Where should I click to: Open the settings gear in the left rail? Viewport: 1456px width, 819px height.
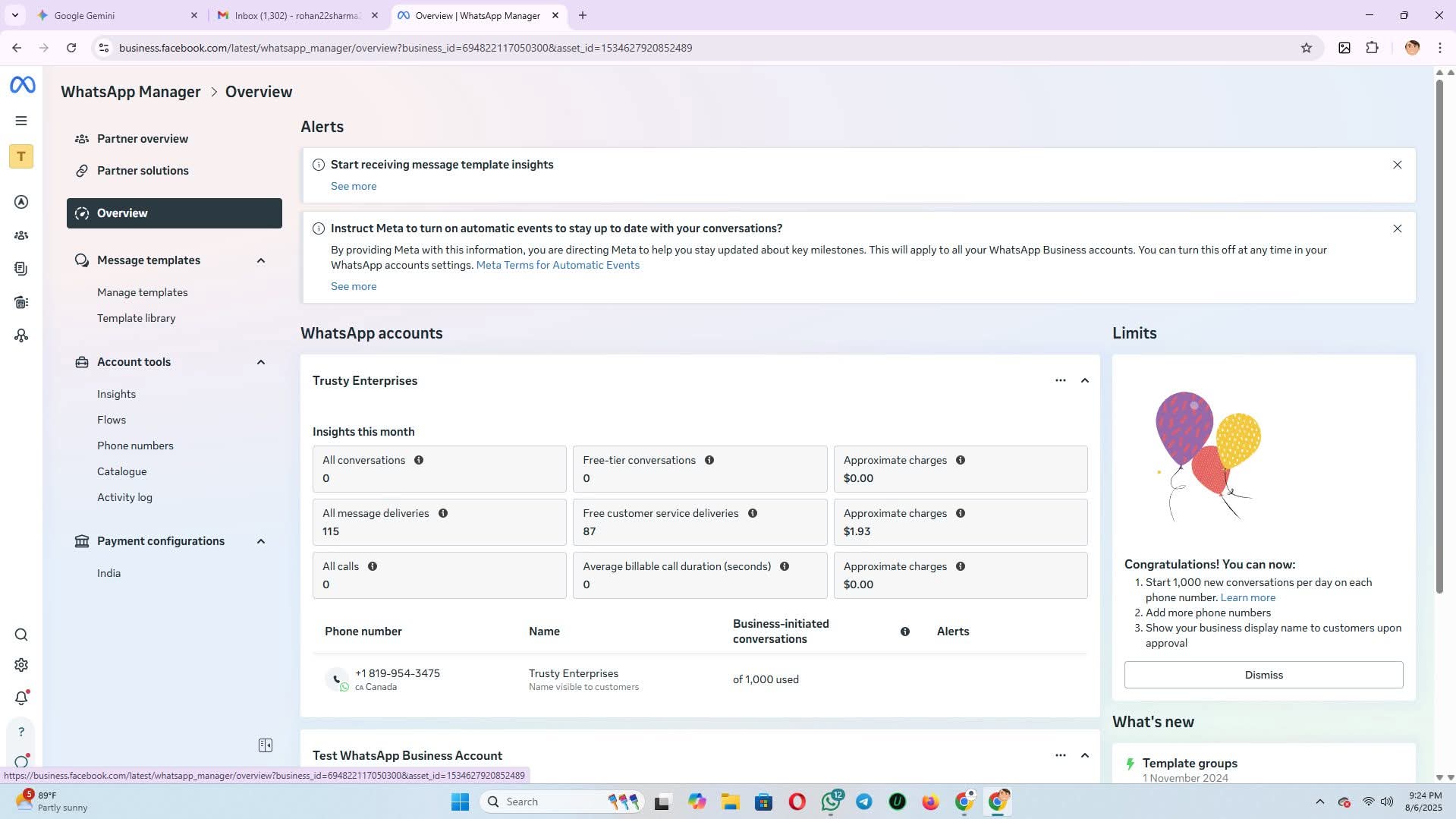[x=21, y=665]
